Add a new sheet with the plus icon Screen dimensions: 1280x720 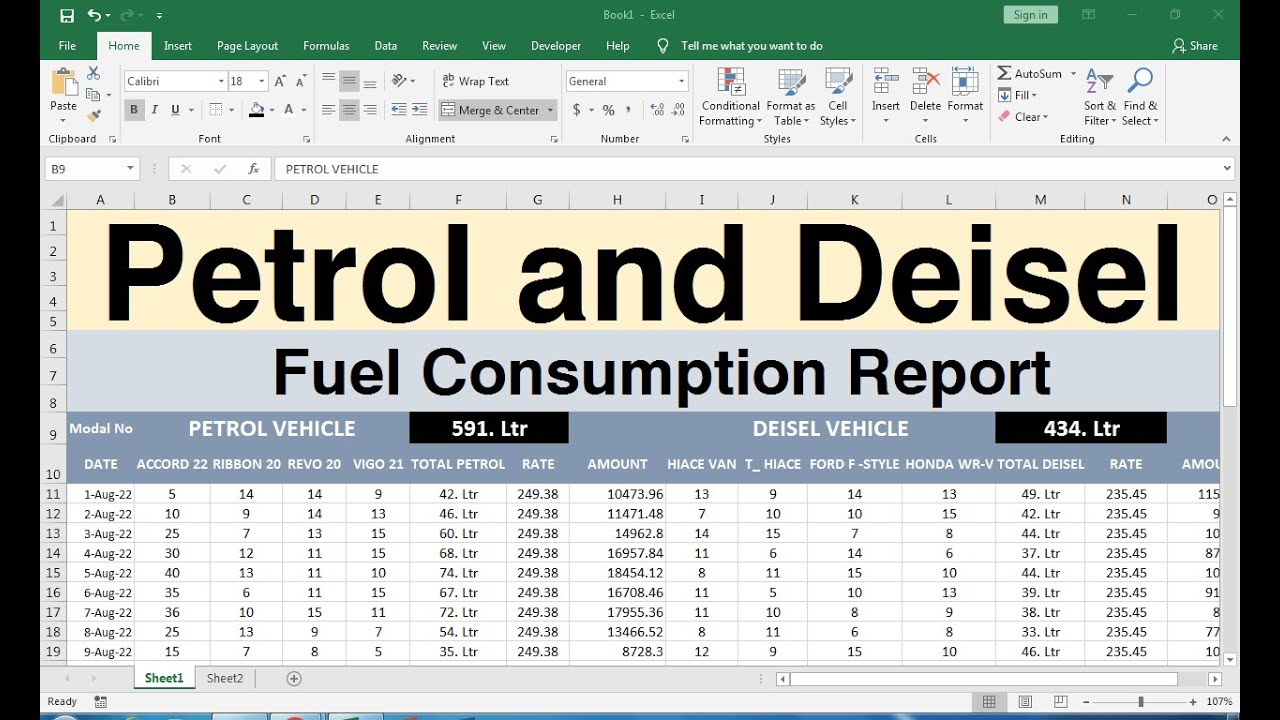click(294, 678)
